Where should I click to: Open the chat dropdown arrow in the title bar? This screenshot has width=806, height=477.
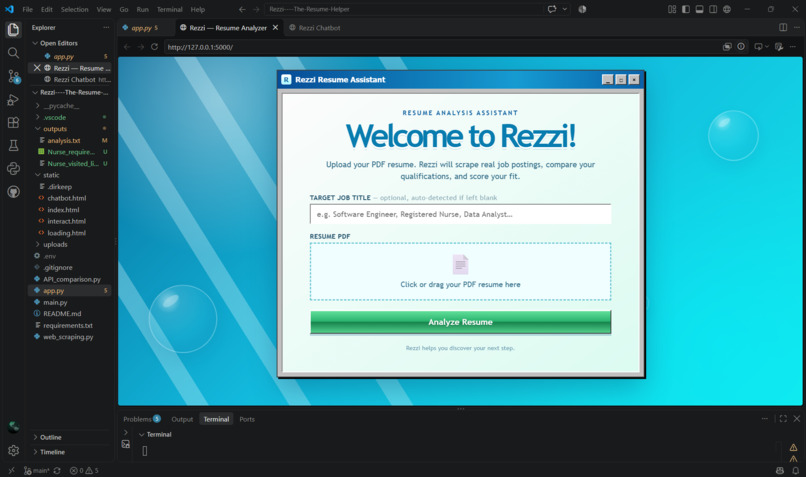tap(564, 9)
